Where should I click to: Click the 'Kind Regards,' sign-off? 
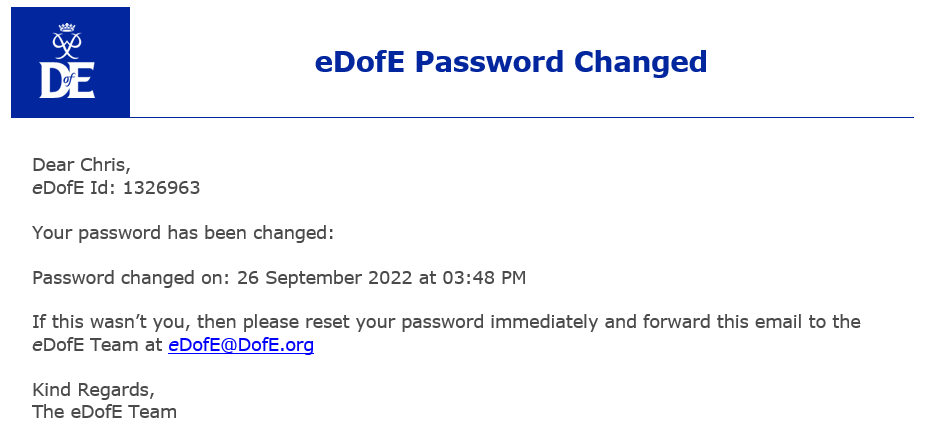point(93,390)
